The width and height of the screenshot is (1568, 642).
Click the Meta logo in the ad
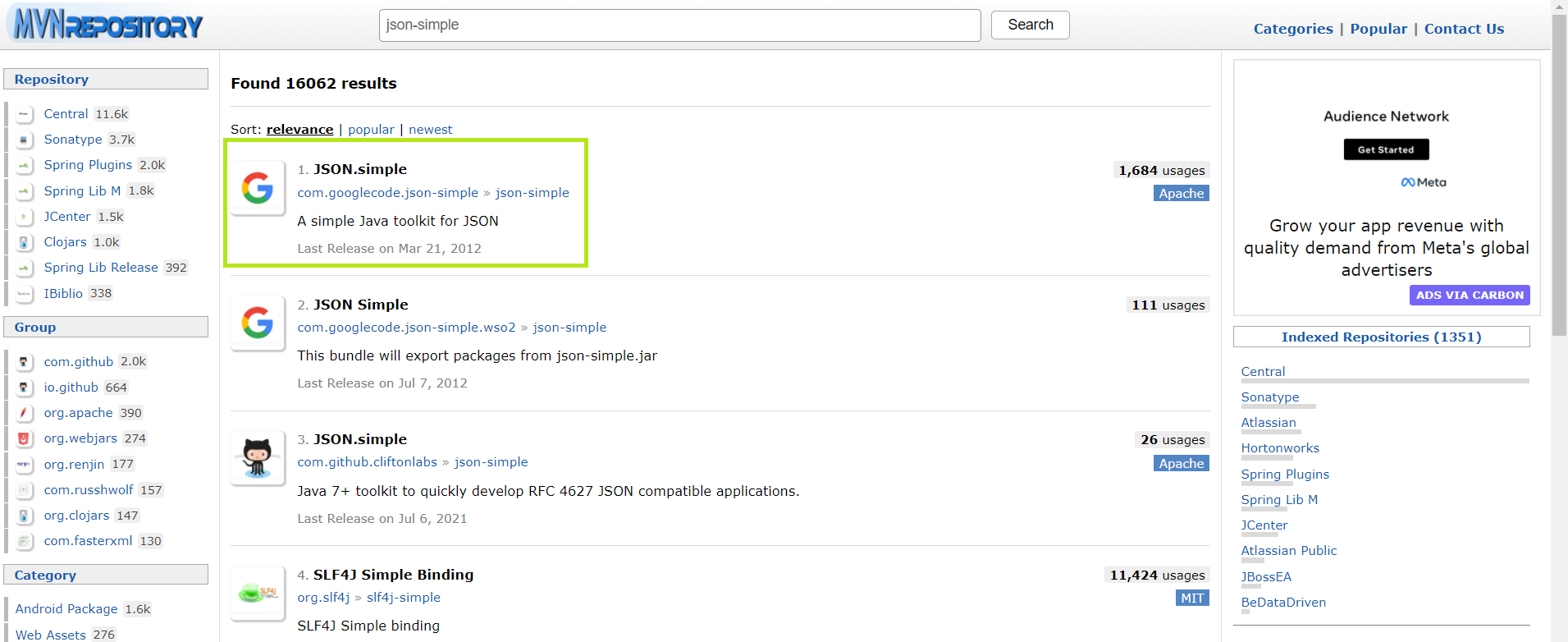pyautogui.click(x=1424, y=182)
